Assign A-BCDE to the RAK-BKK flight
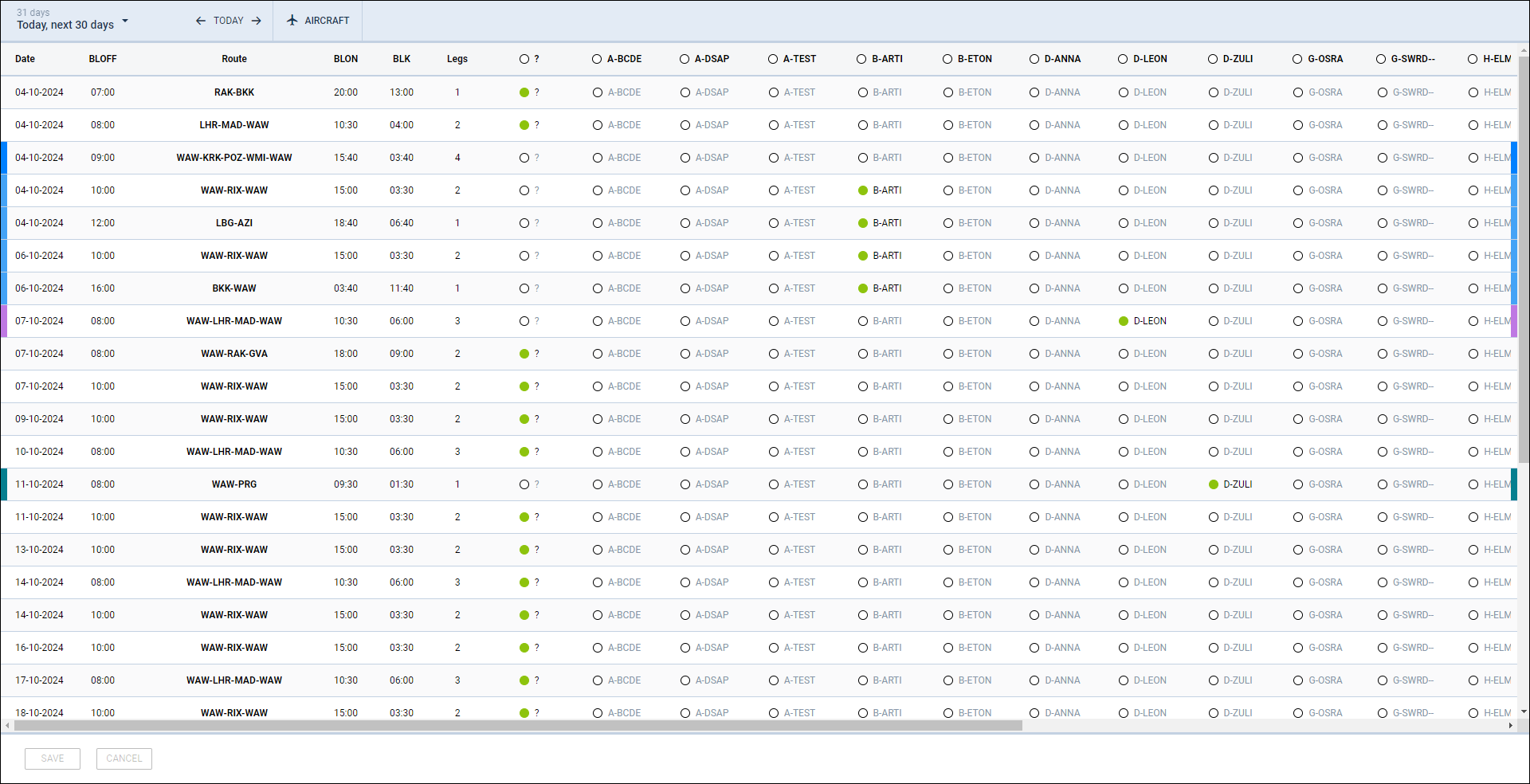Image resolution: width=1530 pixels, height=784 pixels. point(598,92)
